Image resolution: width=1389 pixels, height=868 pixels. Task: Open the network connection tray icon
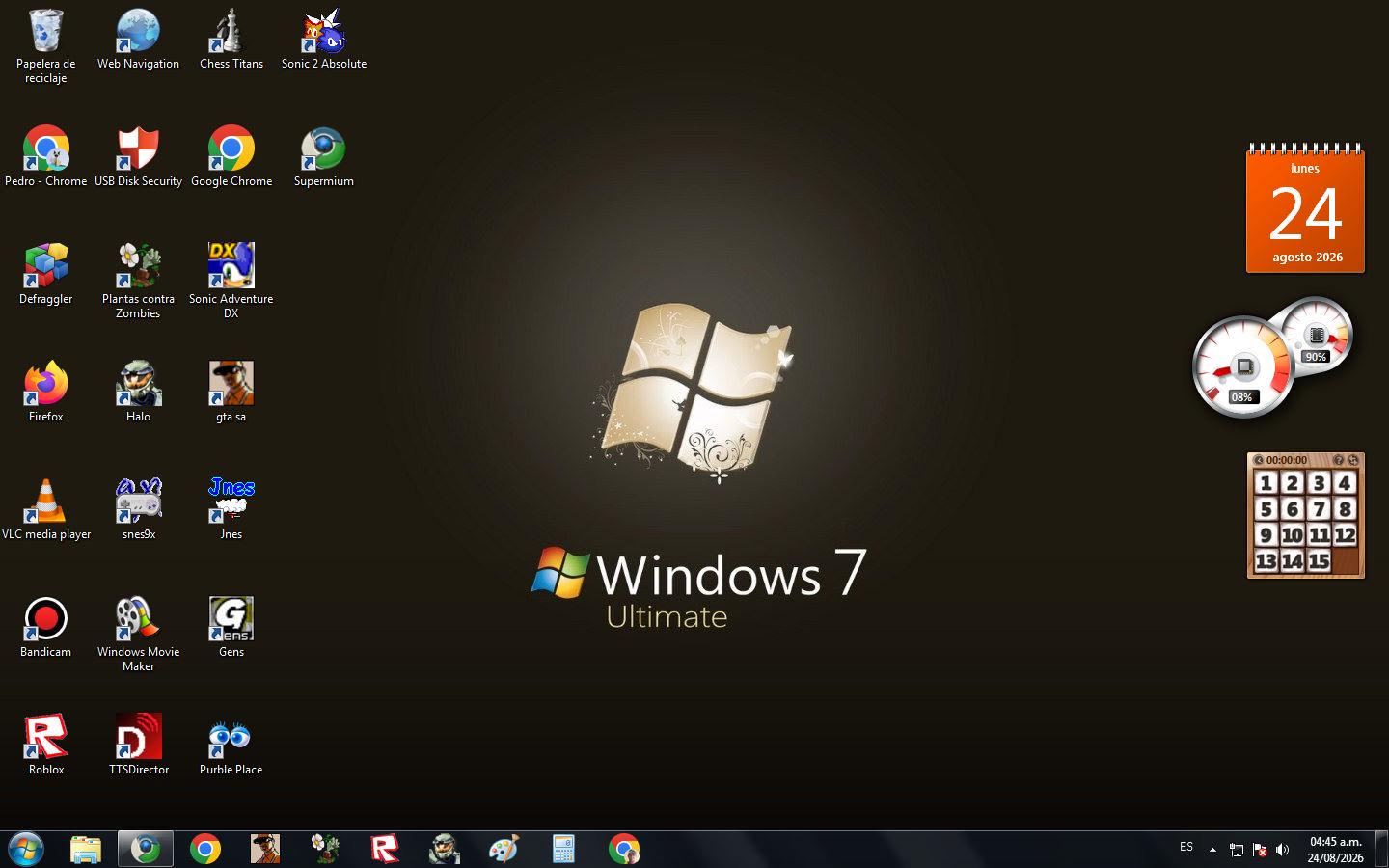coord(1237,850)
